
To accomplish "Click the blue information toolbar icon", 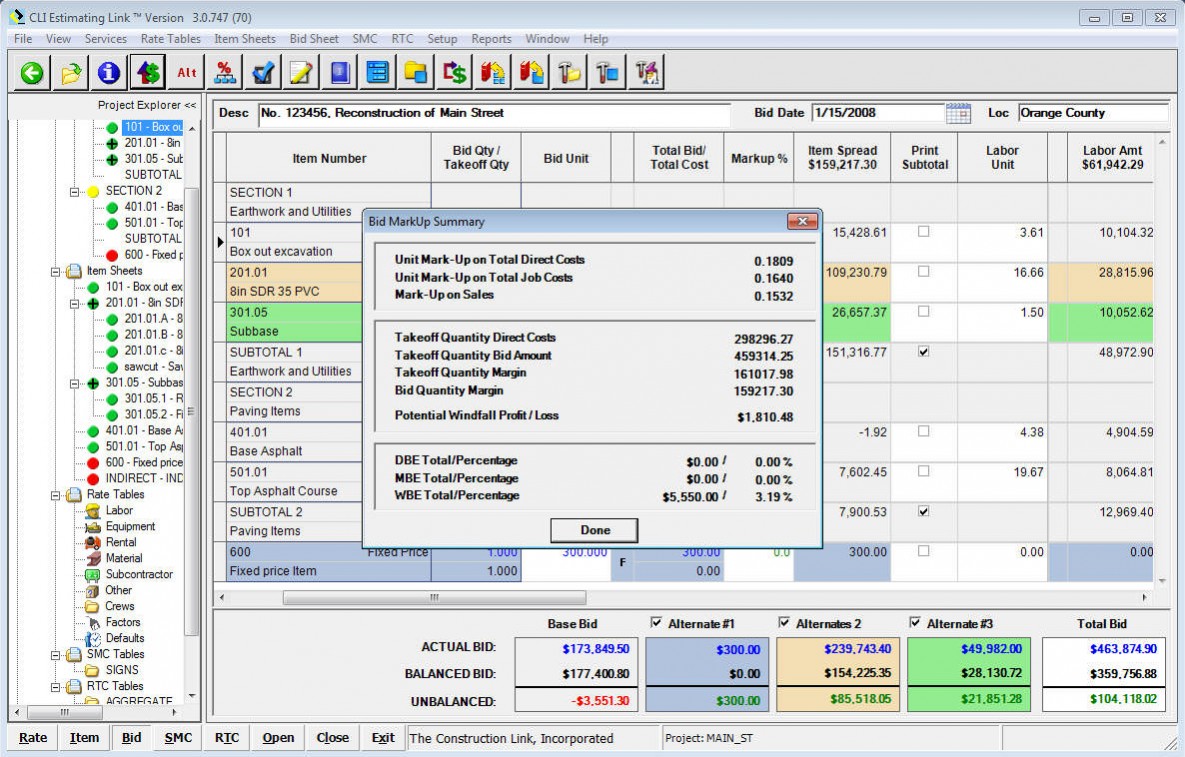I will 109,73.
